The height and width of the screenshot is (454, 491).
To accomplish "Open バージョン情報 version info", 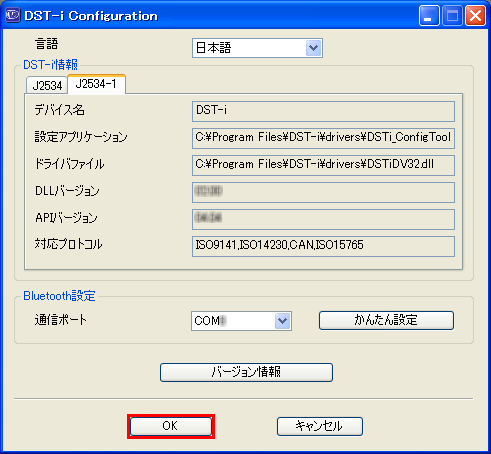I will coord(246,372).
